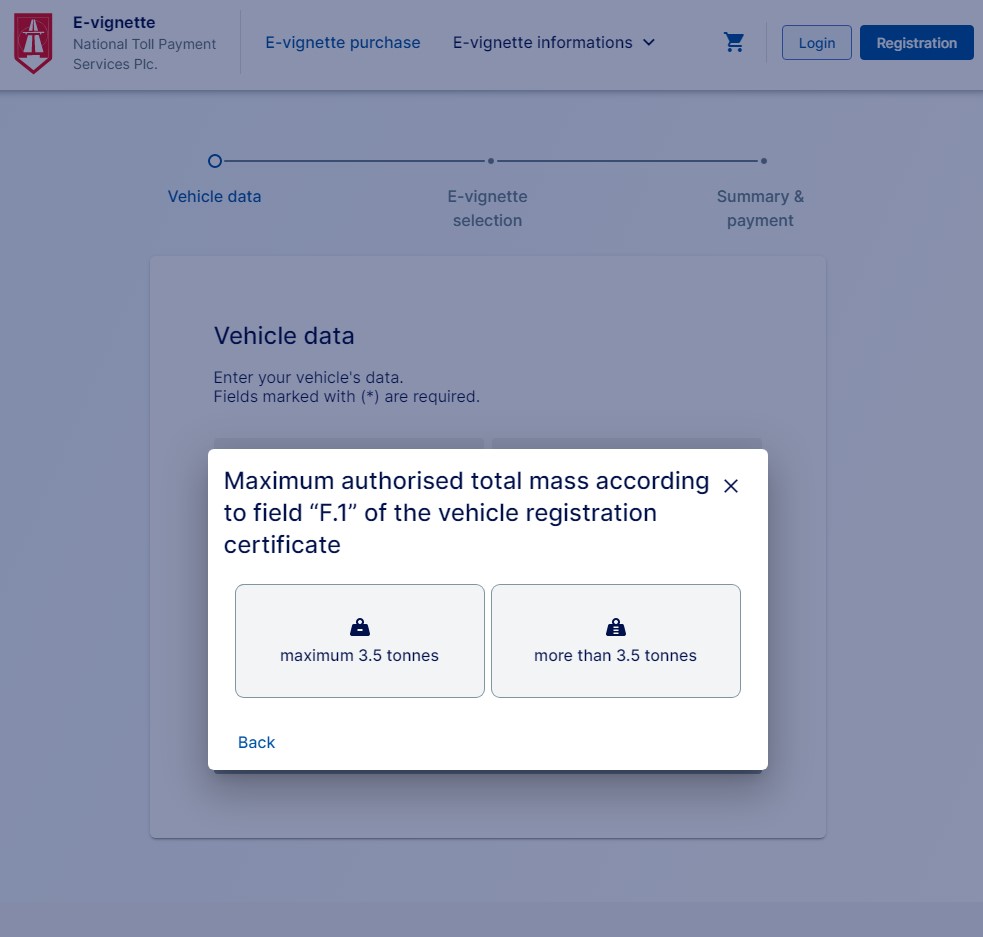Image resolution: width=983 pixels, height=937 pixels.
Task: Click the chevron beside E-vignette informations
Action: [x=648, y=43]
